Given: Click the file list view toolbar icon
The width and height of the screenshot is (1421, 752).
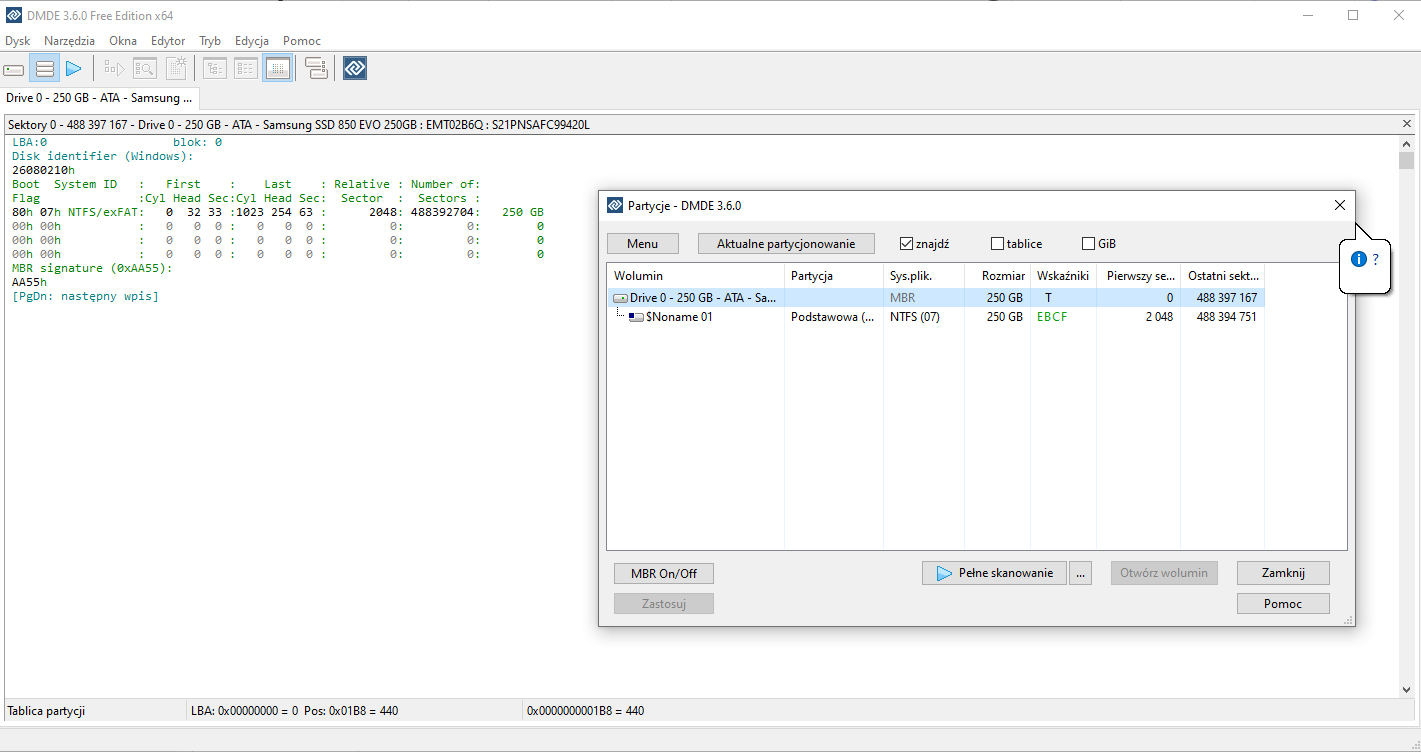Looking at the screenshot, I should click(x=246, y=69).
